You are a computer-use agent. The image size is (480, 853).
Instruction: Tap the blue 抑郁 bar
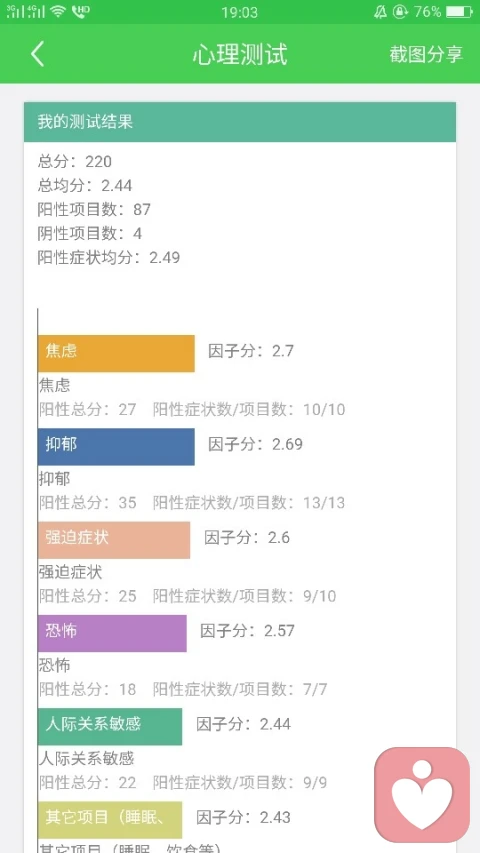pos(116,447)
